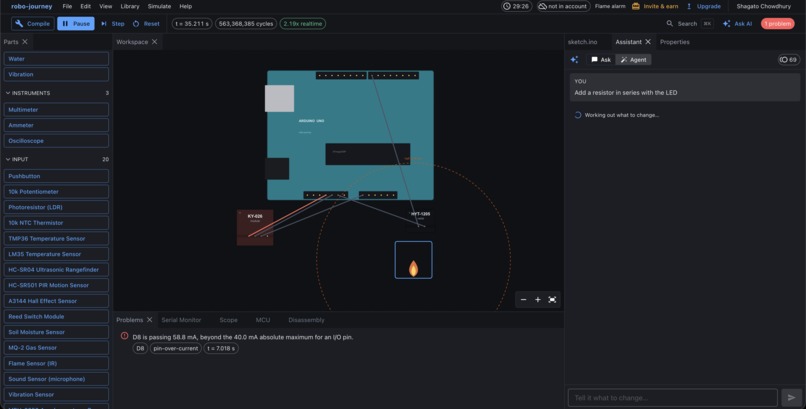Image resolution: width=806 pixels, height=409 pixels.
Task: Click the problem error icon
Action: click(x=124, y=336)
